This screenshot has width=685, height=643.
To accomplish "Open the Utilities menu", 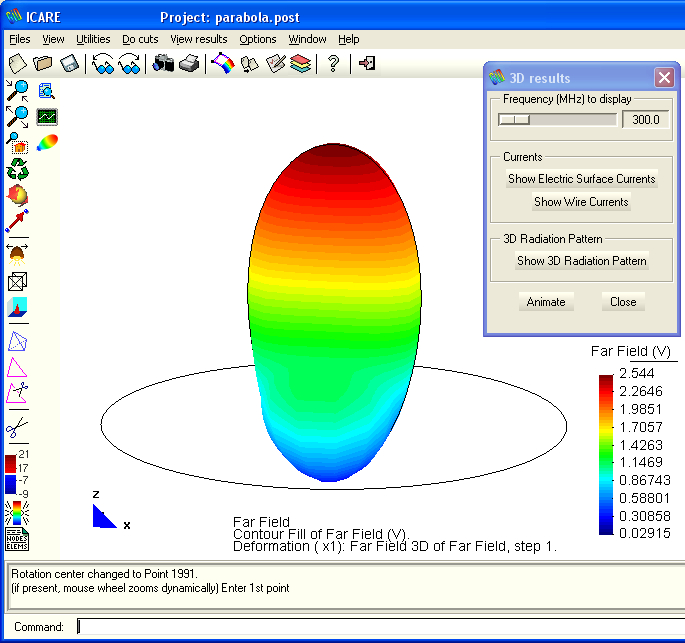I will pos(93,39).
